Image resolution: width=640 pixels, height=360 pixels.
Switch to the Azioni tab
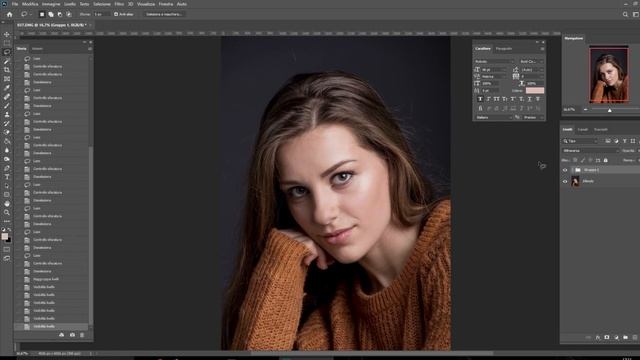tap(37, 49)
